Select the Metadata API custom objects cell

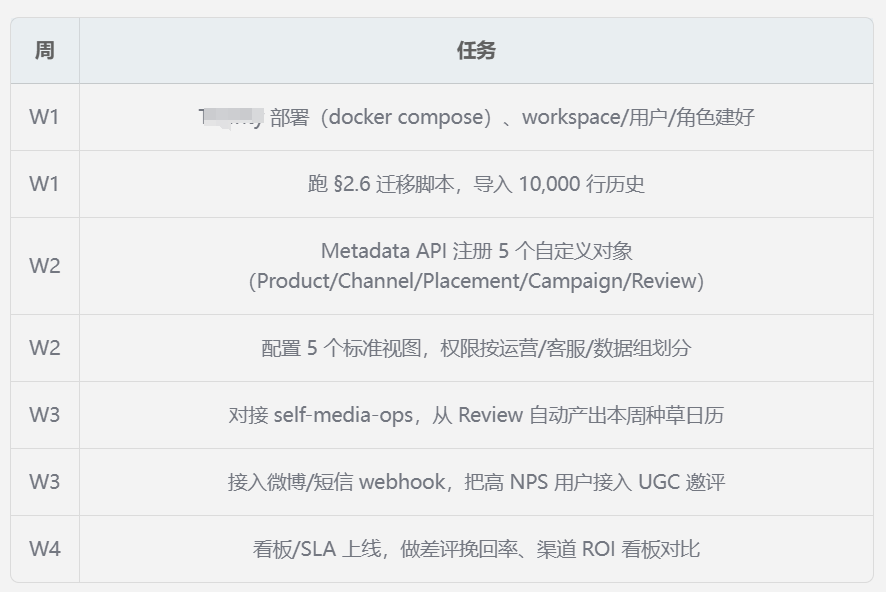(x=476, y=266)
